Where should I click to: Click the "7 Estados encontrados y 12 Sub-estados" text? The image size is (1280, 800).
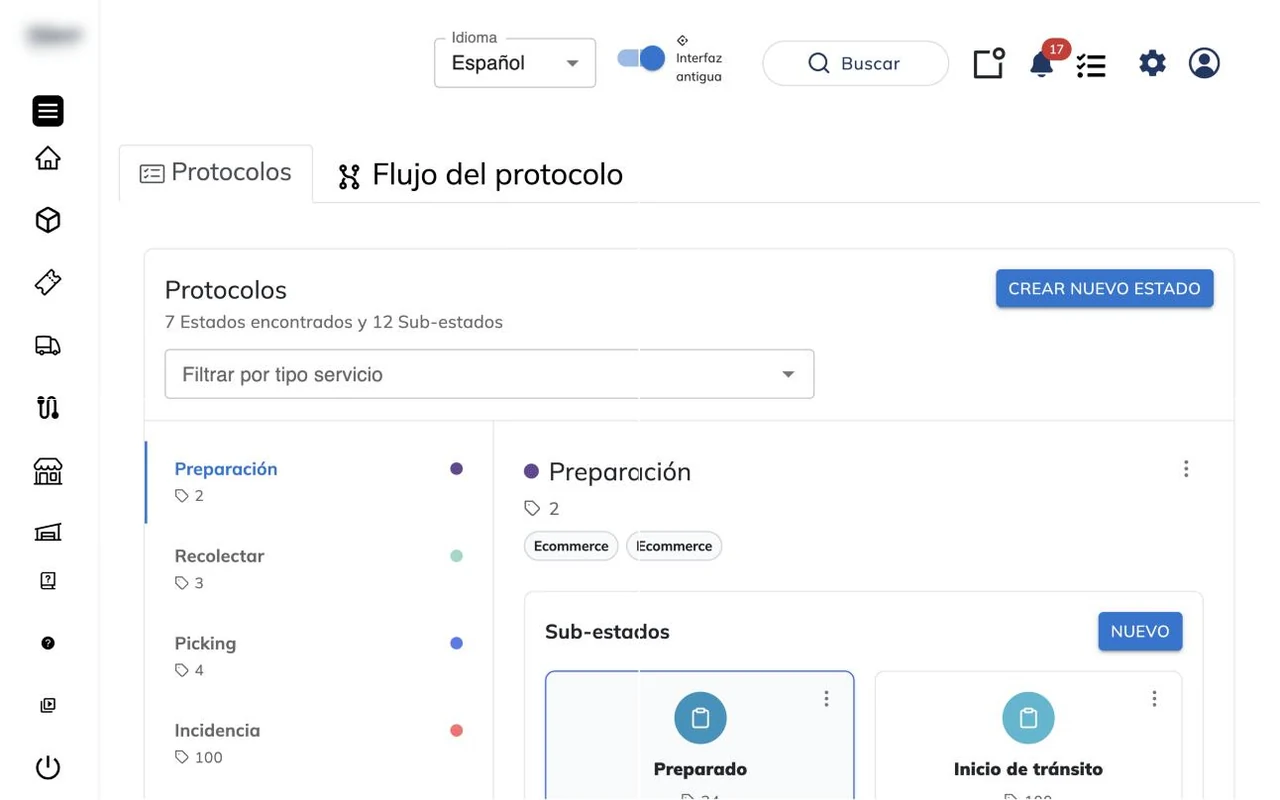point(334,322)
